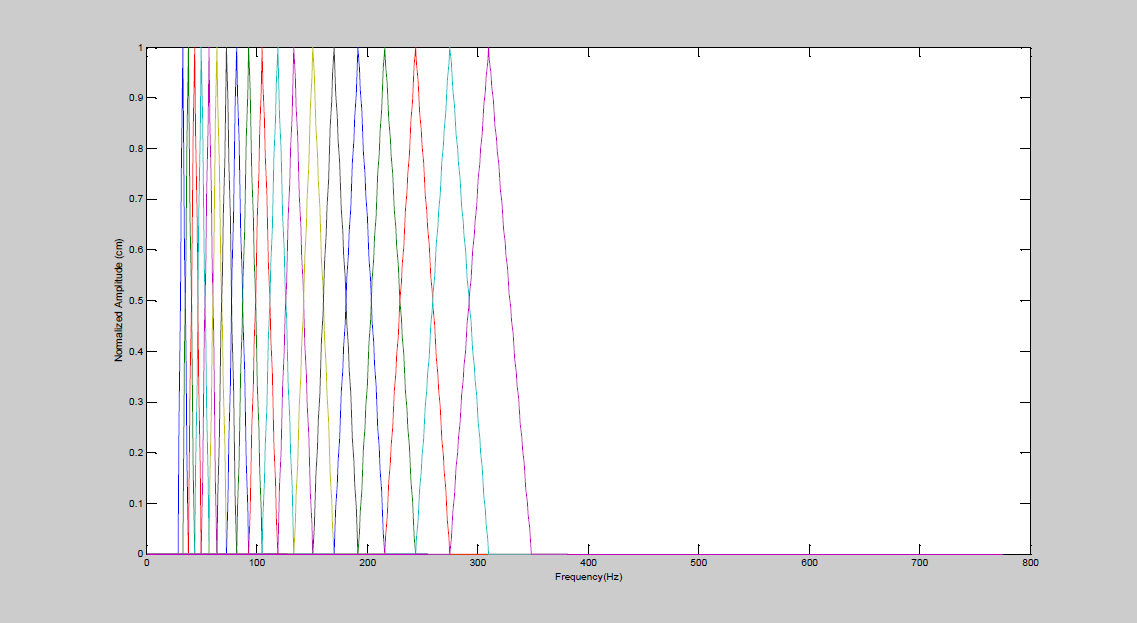This screenshot has width=1137, height=623.
Task: Click the y-axis tick label 1 at top
Action: coord(141,48)
